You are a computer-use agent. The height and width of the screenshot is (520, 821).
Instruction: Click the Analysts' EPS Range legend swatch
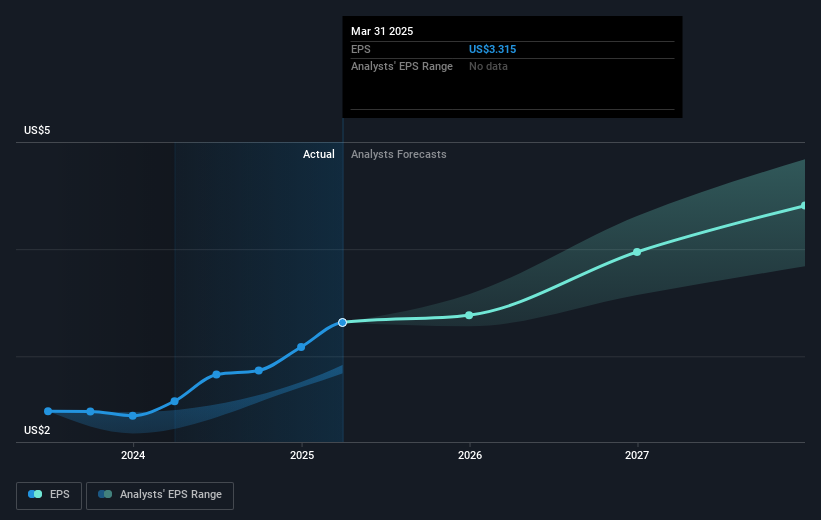(x=105, y=494)
